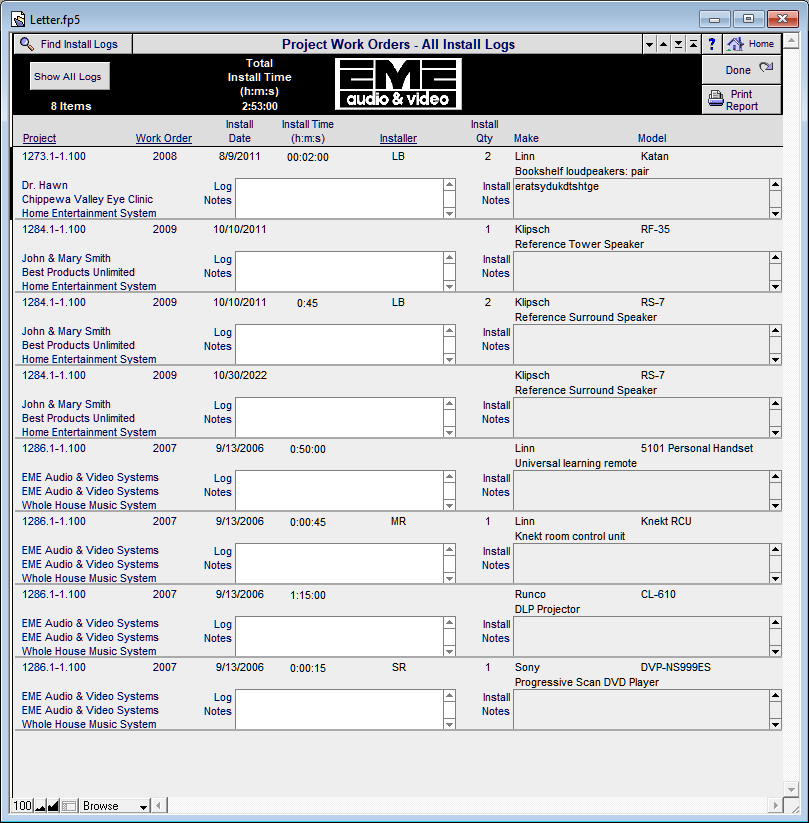Click horizontal scrollbar right arrow
This screenshot has height=823, width=809.
[775, 805]
